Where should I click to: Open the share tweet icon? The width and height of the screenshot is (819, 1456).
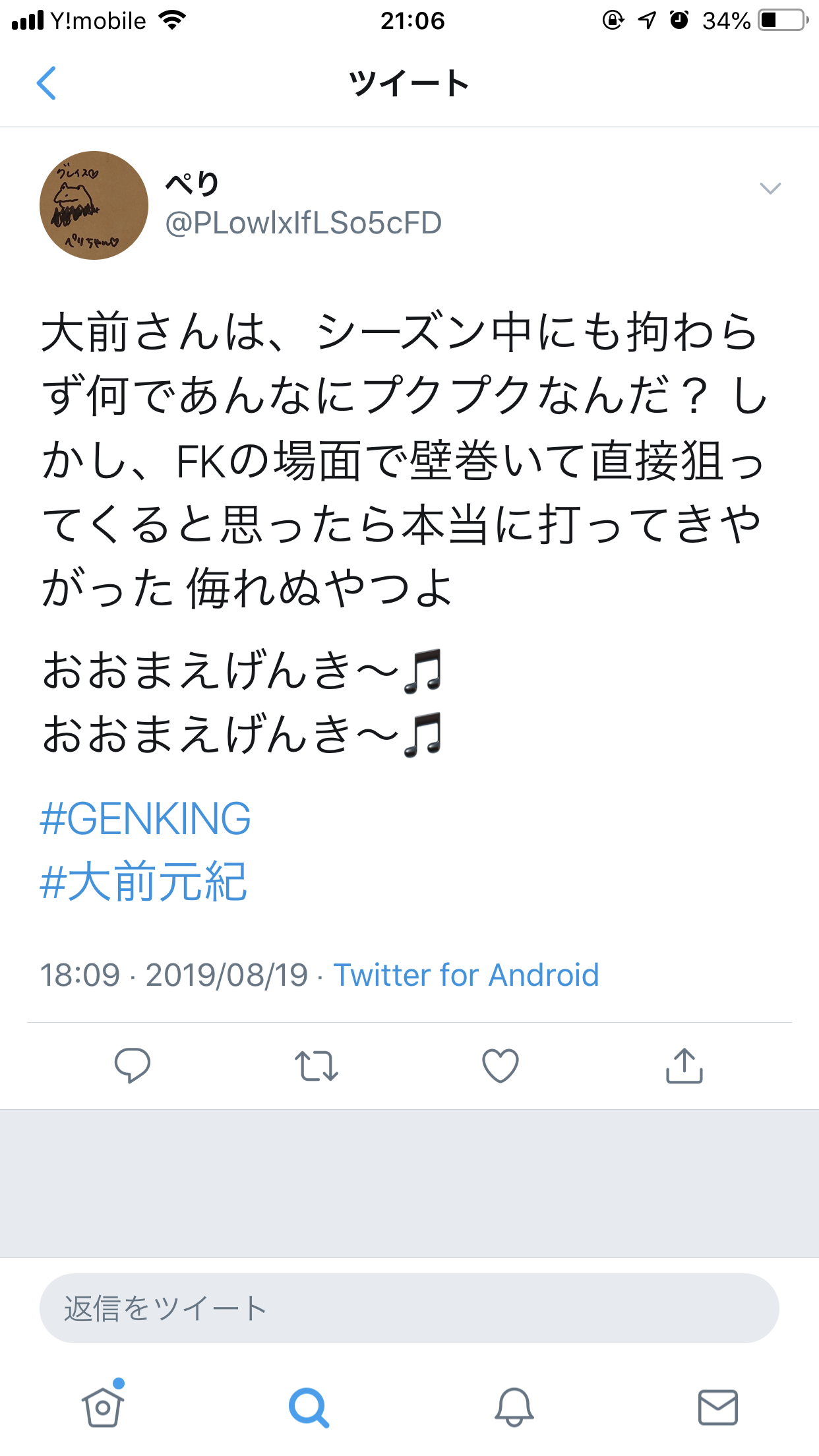point(684,1066)
